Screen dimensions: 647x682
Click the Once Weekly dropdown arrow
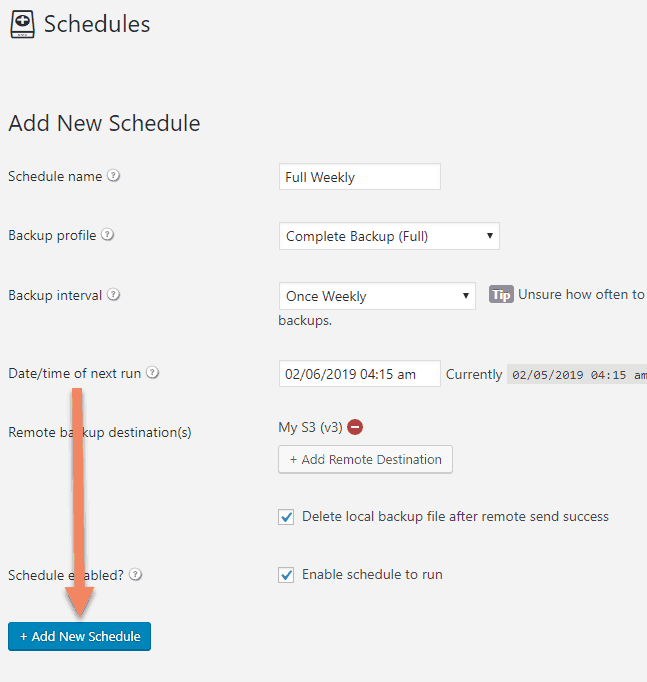click(466, 296)
